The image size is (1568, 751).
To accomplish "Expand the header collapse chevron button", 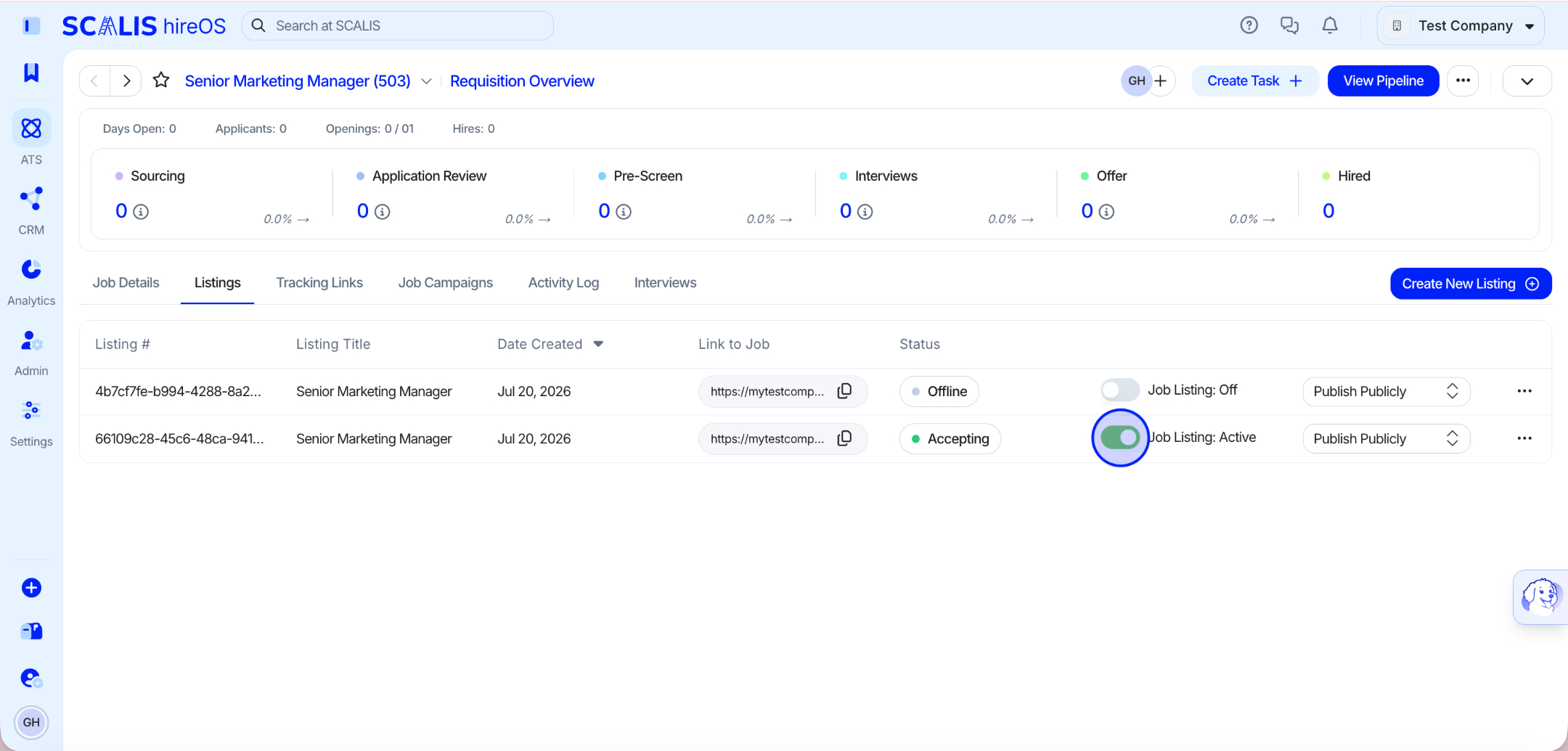I will 1527,81.
